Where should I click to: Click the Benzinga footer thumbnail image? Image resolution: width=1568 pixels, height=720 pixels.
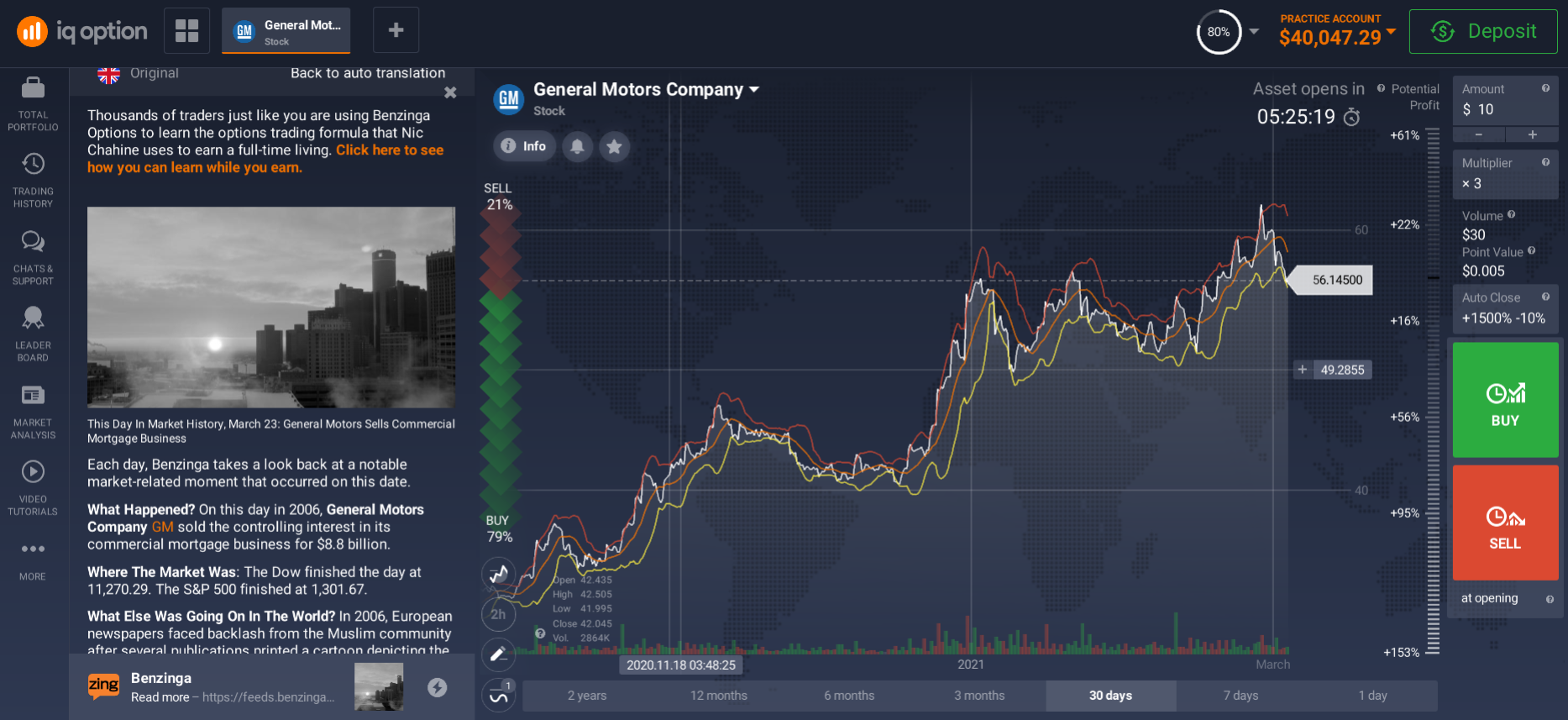(x=379, y=686)
